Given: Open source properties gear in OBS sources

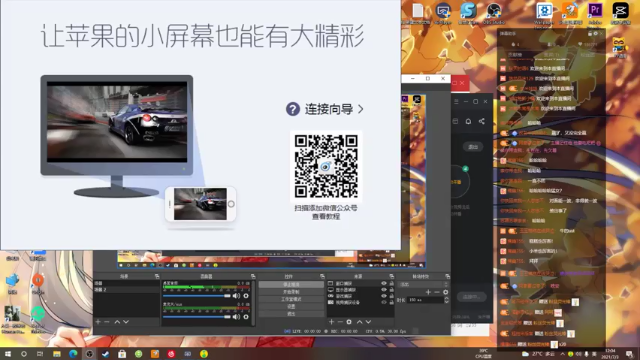Looking at the screenshot, I should click(349, 322).
